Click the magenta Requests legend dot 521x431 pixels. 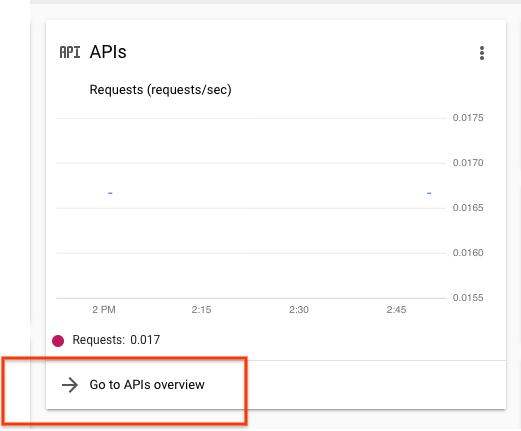(x=58, y=341)
